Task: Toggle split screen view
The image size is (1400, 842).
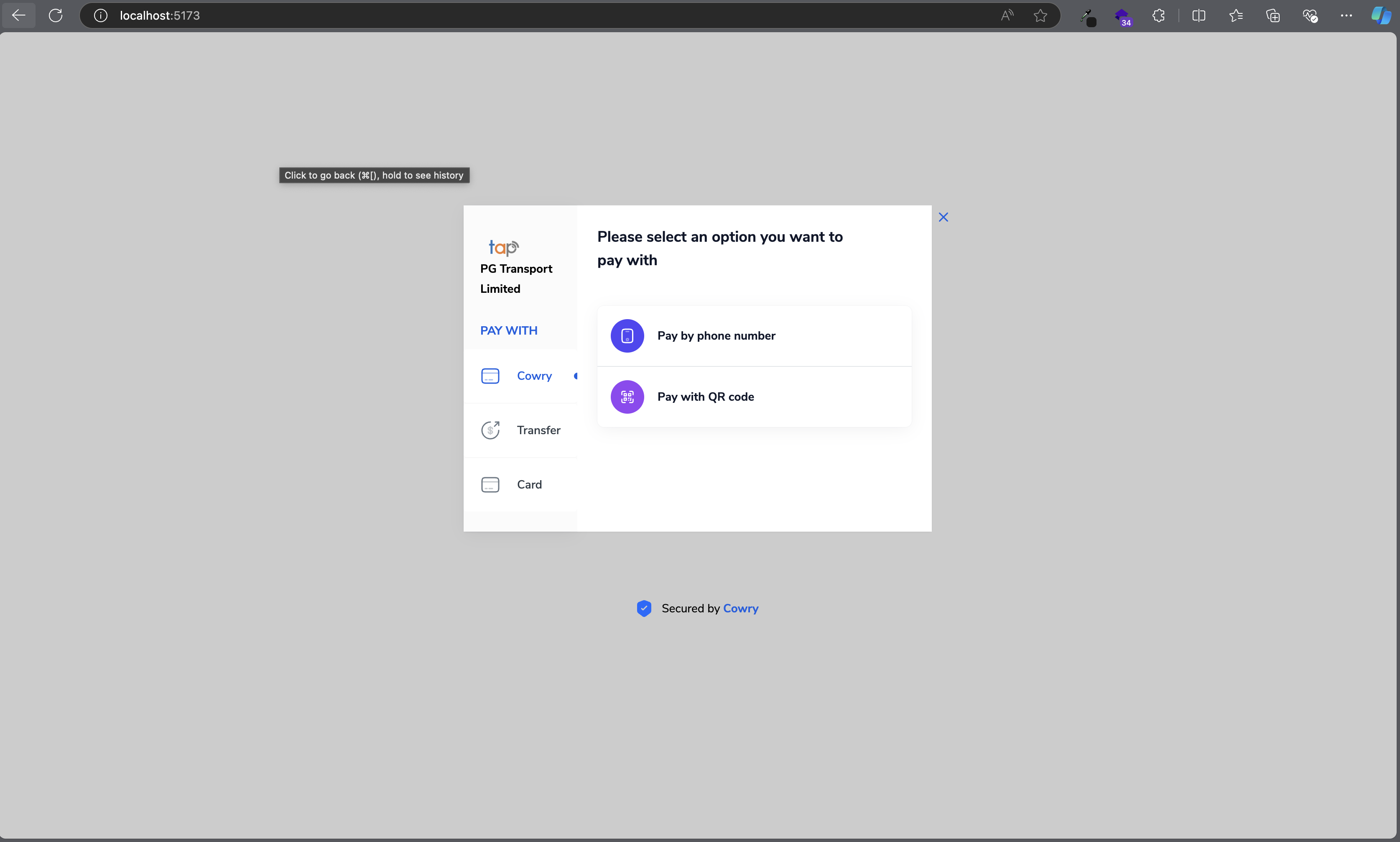Action: click(x=1199, y=15)
